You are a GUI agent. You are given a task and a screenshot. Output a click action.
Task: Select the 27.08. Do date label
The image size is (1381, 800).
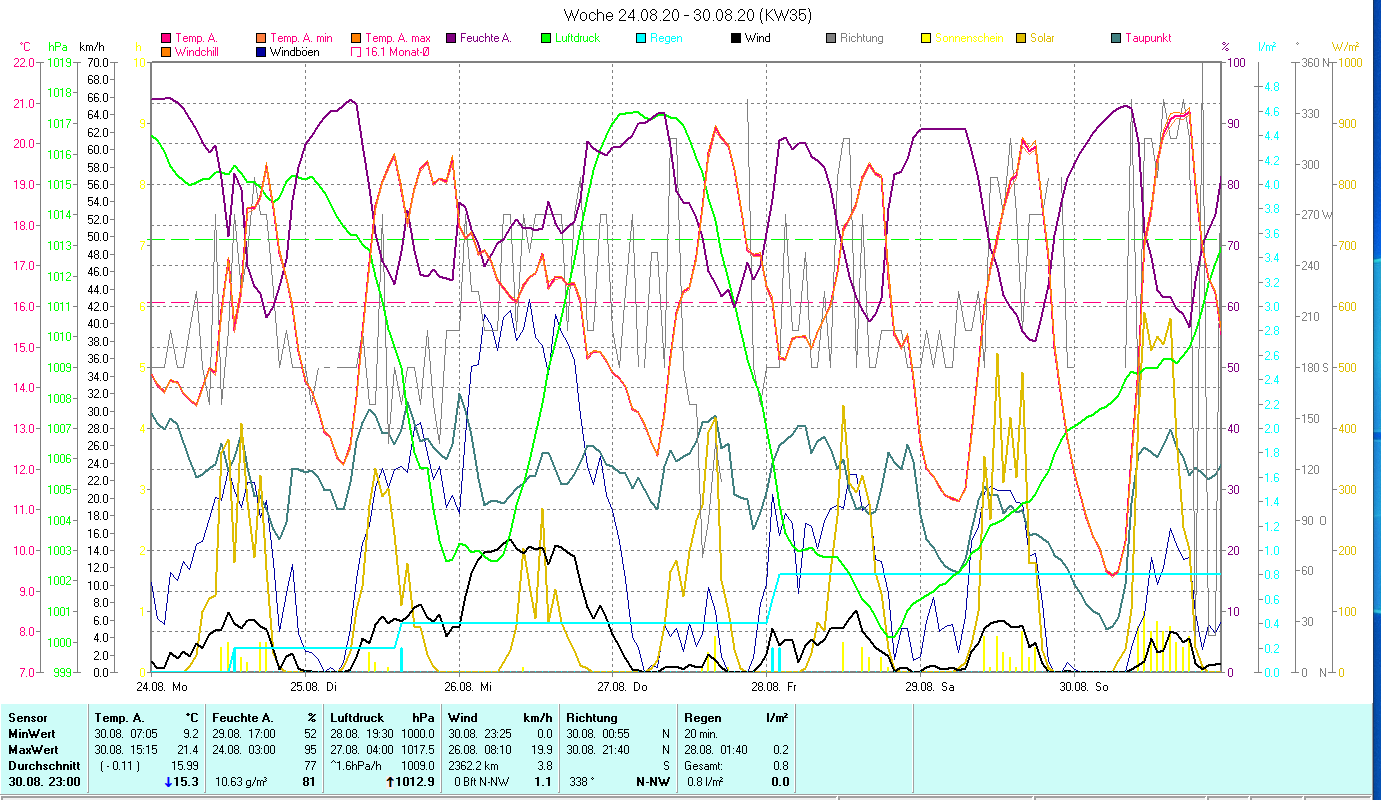coord(622,687)
